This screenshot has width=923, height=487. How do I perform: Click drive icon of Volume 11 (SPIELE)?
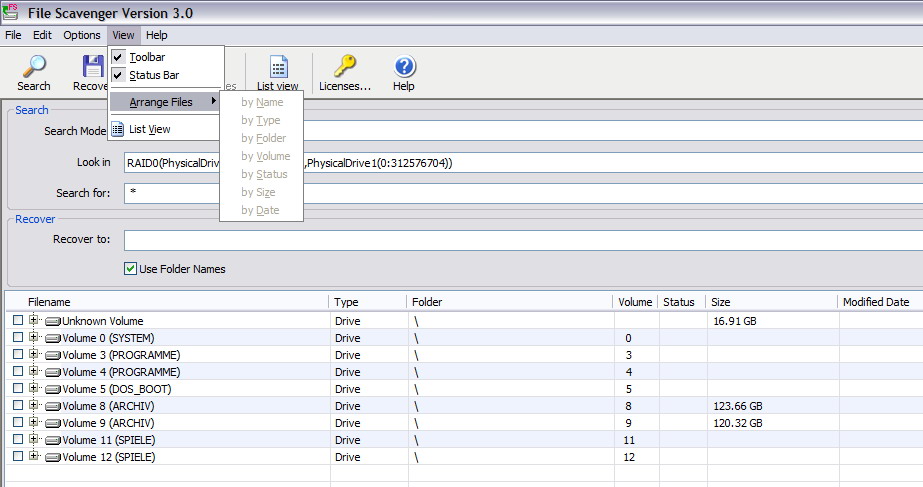53,440
